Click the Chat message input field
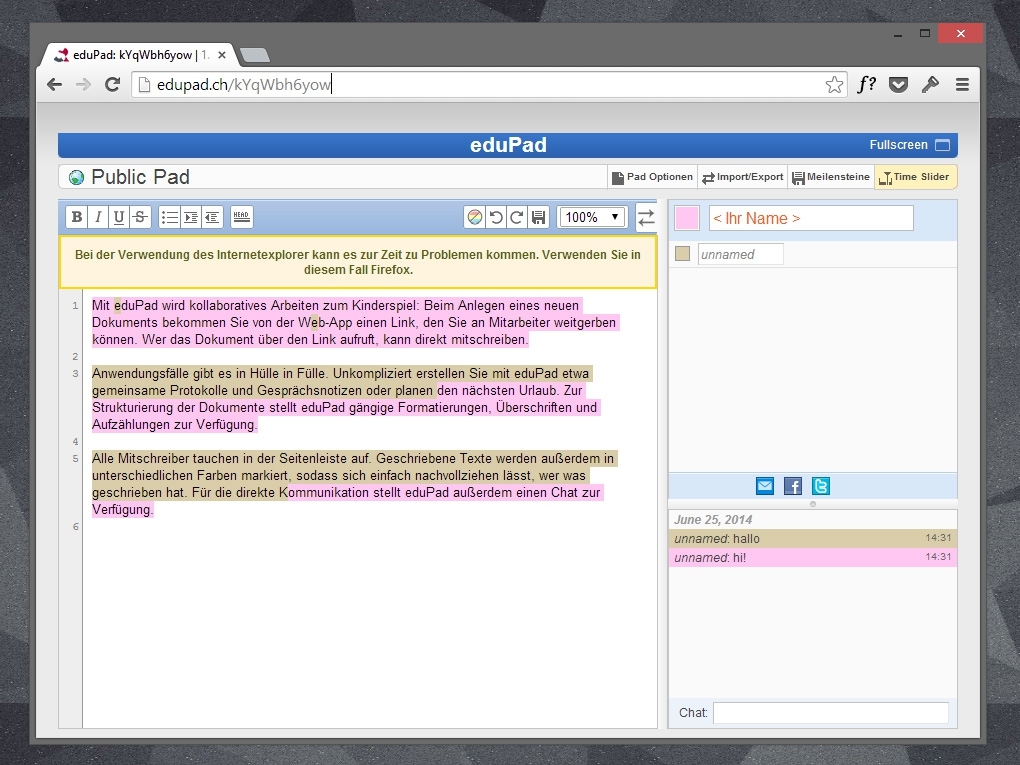 [x=830, y=713]
